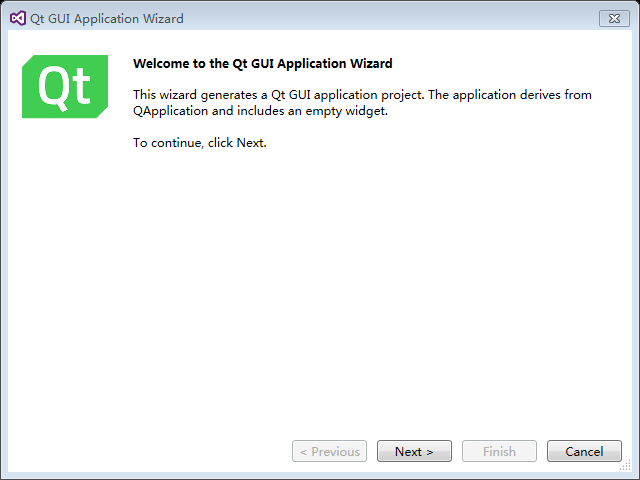Screen dimensions: 640x480
Task: Click the 'This wizard generates' description sentence
Action: tap(362, 103)
